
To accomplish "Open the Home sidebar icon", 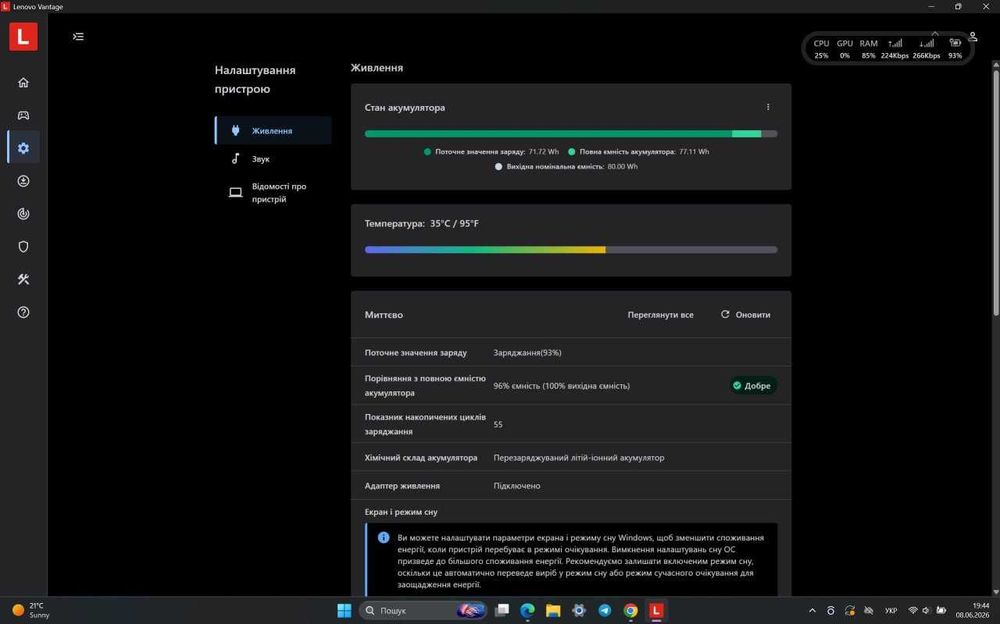I will [x=24, y=82].
